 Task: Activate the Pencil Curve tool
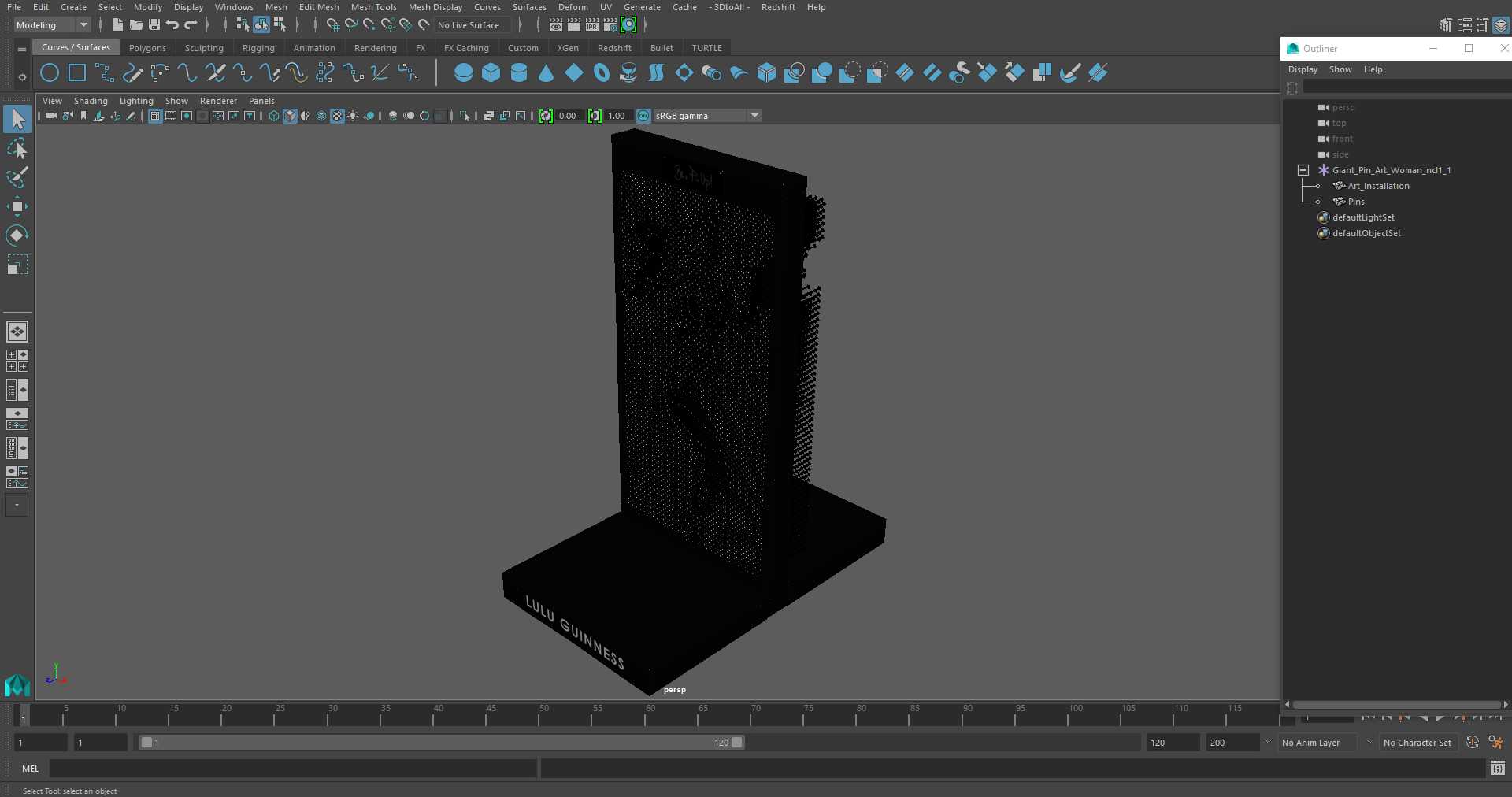[132, 73]
